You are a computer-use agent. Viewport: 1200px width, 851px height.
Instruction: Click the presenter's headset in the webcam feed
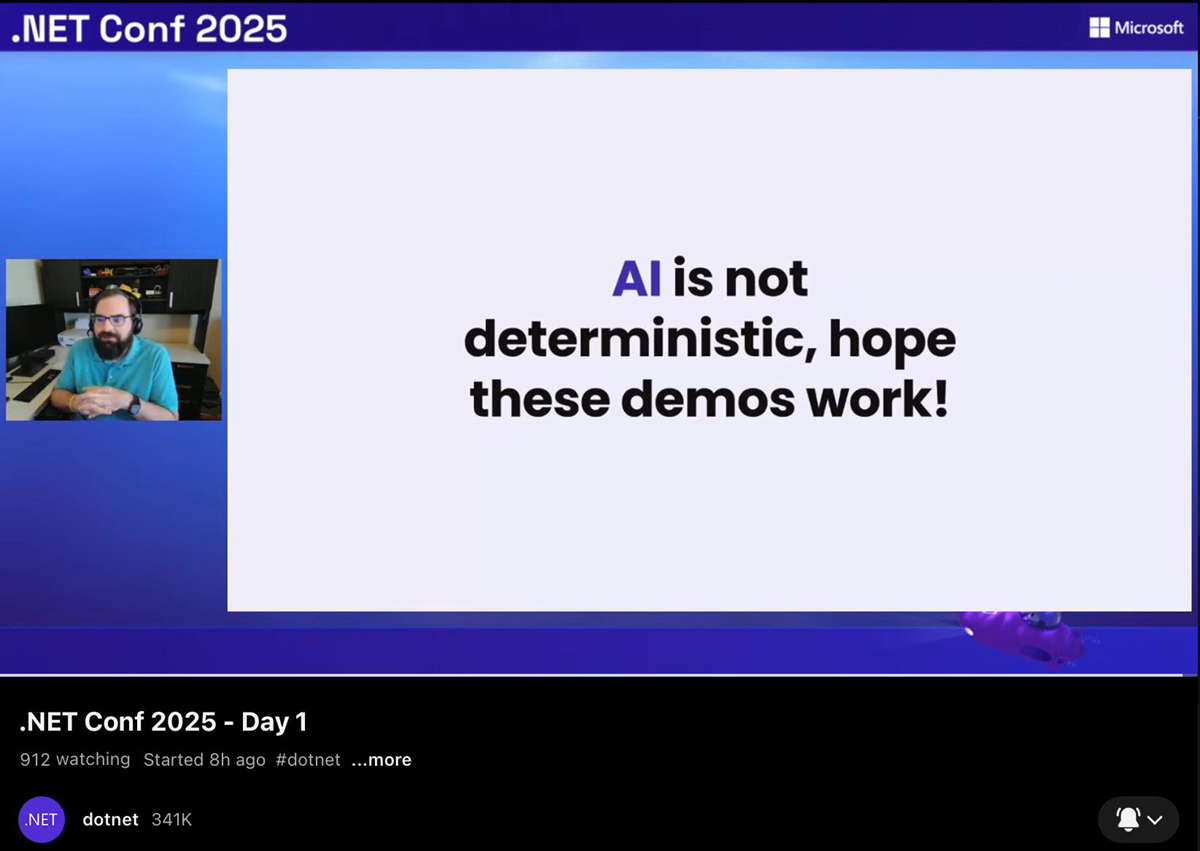coord(136,320)
